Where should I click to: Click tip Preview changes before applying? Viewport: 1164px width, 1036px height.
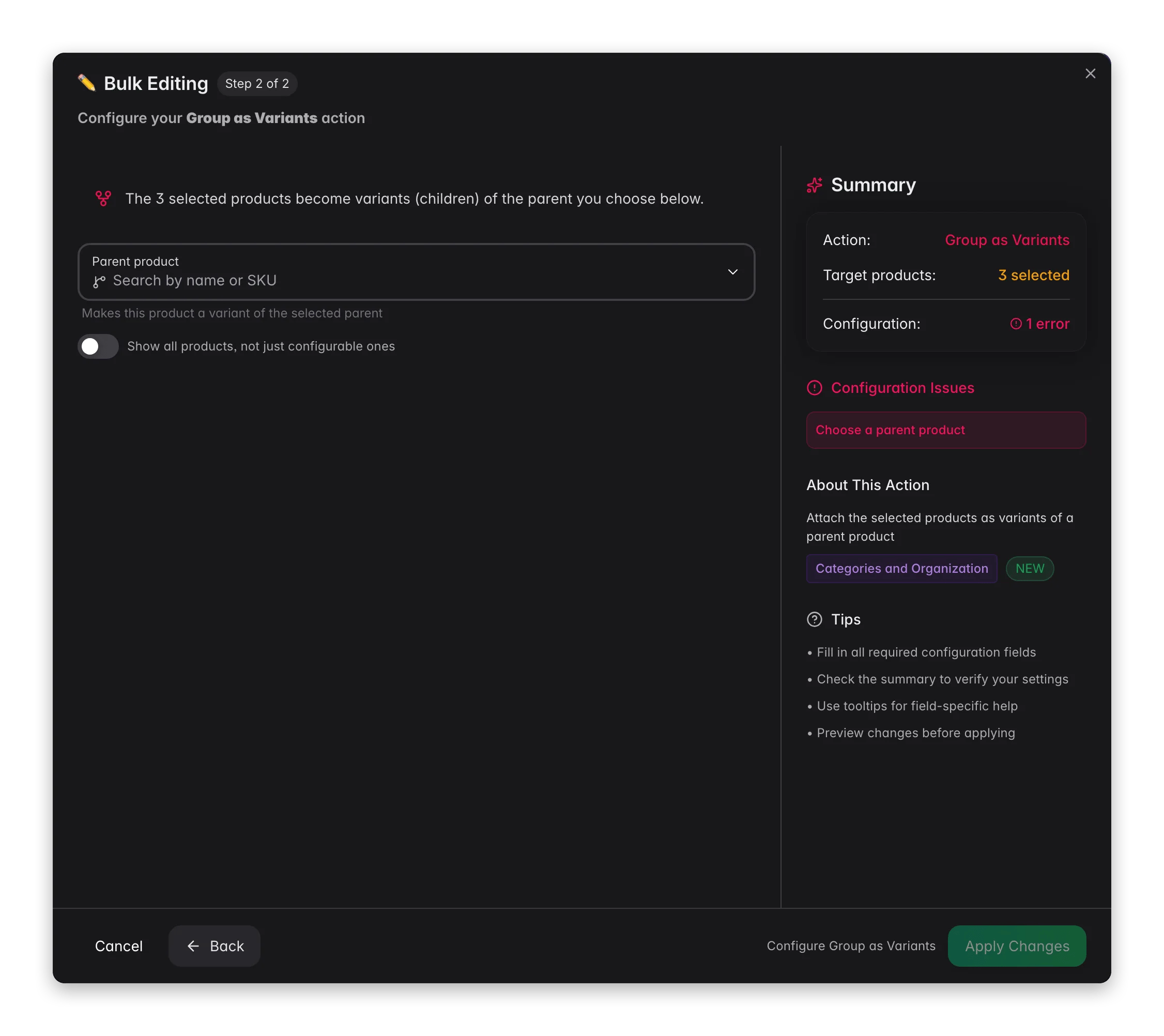point(916,733)
